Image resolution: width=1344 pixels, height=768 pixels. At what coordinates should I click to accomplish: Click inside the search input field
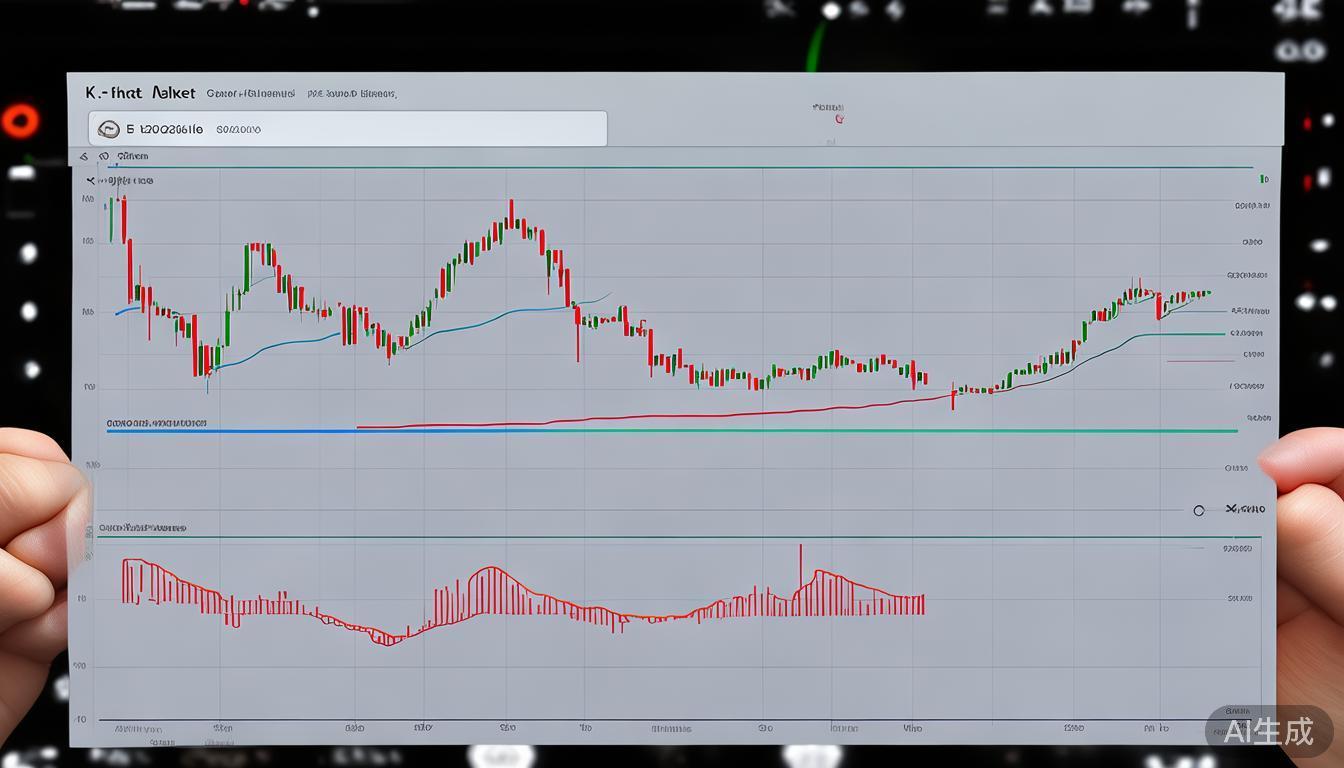pos(400,129)
